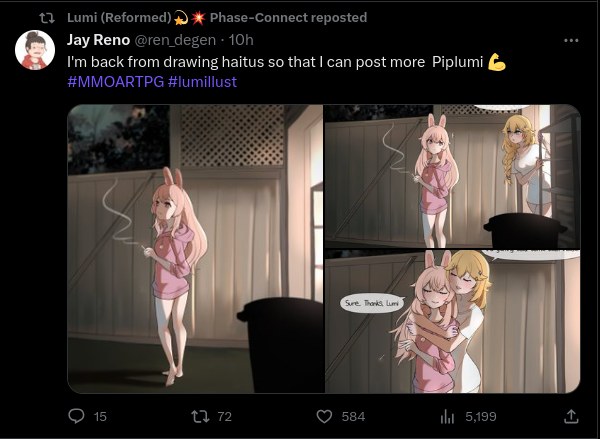Screen dimensions: 600x439
Task: Click the 72 reposts count
Action: 224,416
